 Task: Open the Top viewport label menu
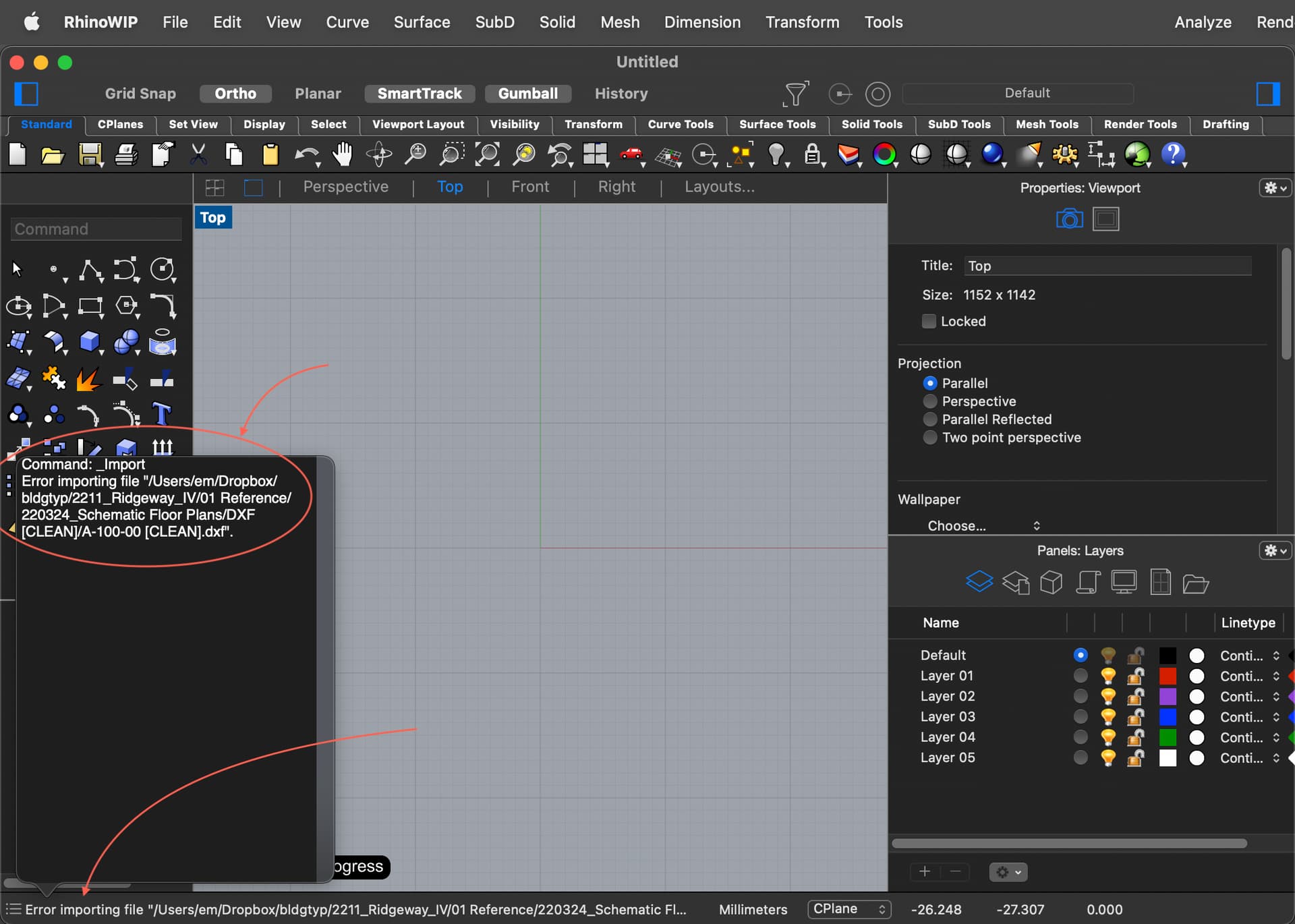(213, 217)
